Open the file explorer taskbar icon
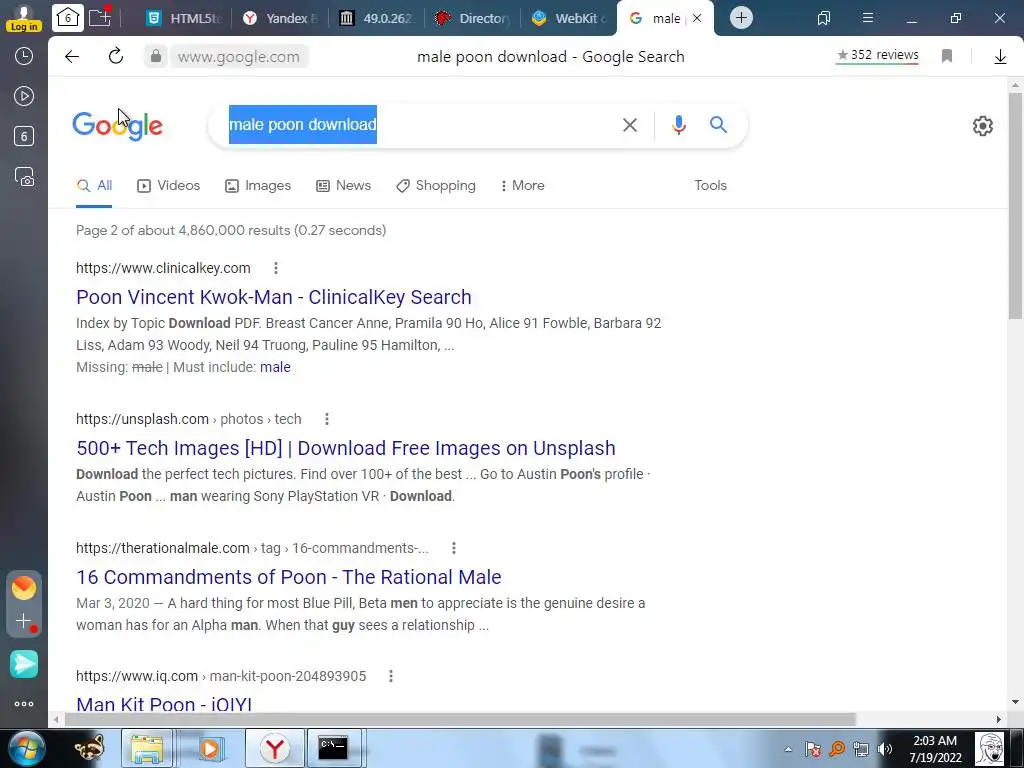The width and height of the screenshot is (1024, 768). (x=147, y=748)
